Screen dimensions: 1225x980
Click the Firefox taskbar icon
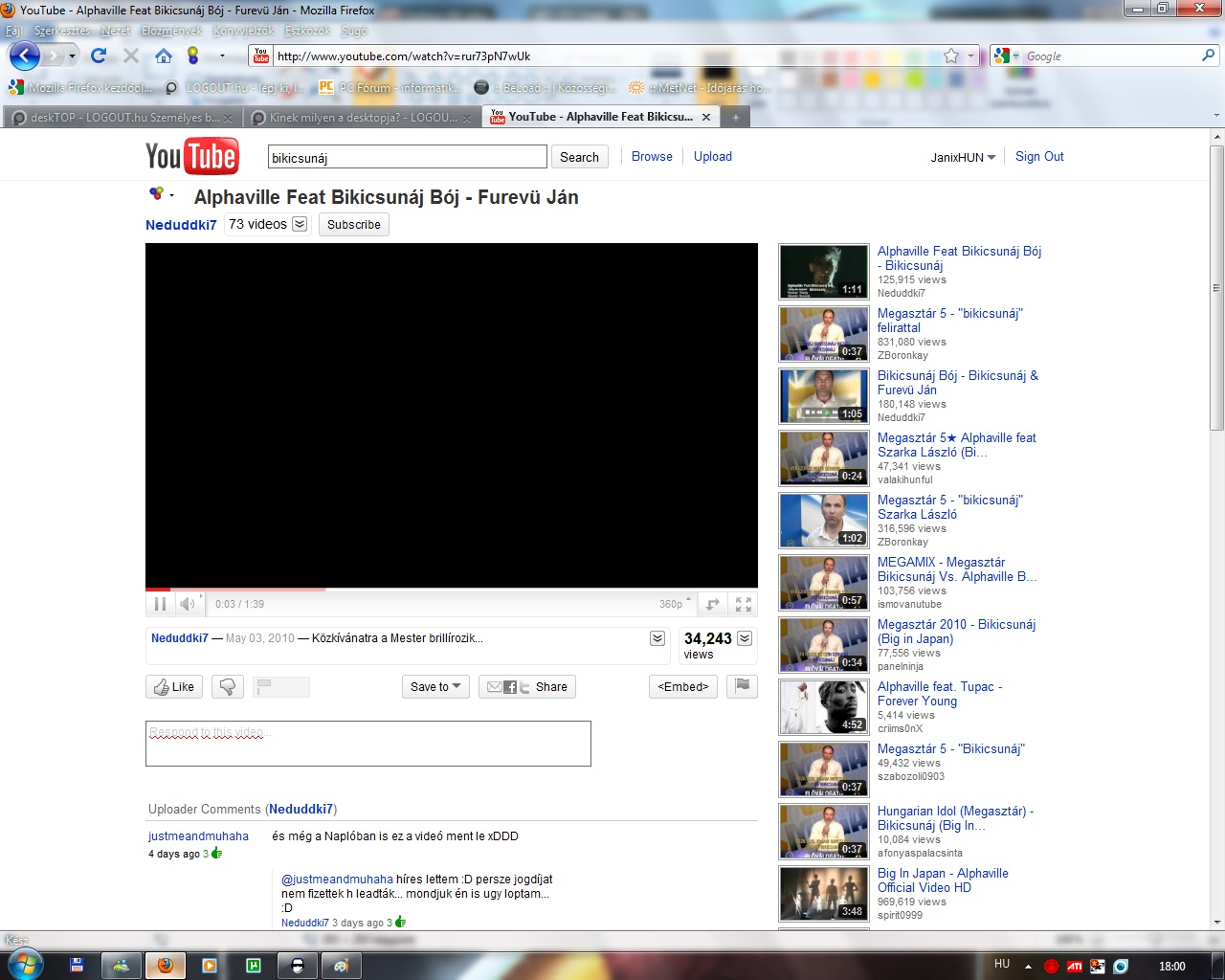(x=165, y=966)
